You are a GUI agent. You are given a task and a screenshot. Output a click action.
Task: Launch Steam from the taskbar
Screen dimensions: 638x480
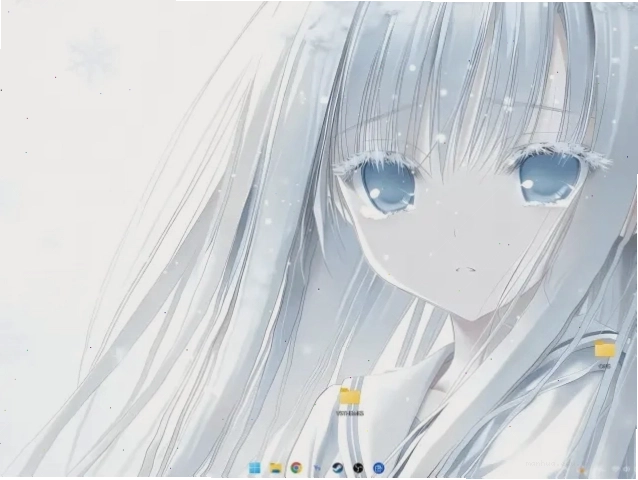click(x=337, y=468)
